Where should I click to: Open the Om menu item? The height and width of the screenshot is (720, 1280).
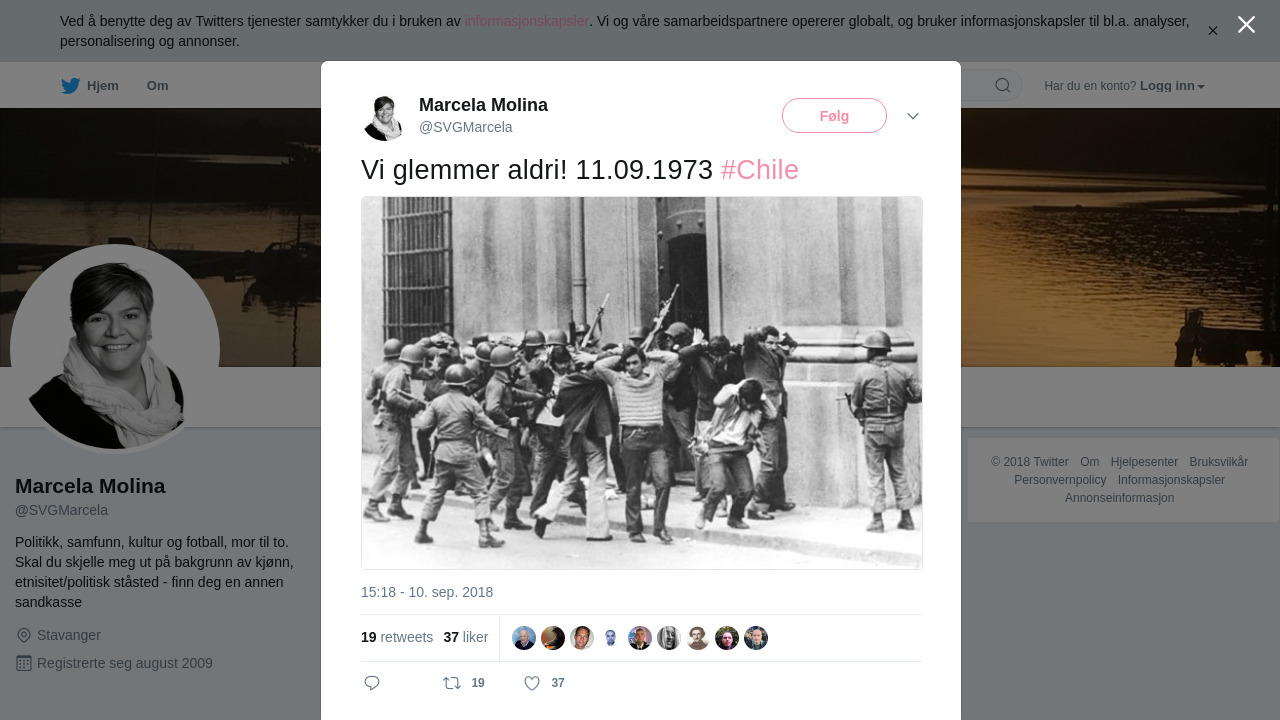point(157,86)
